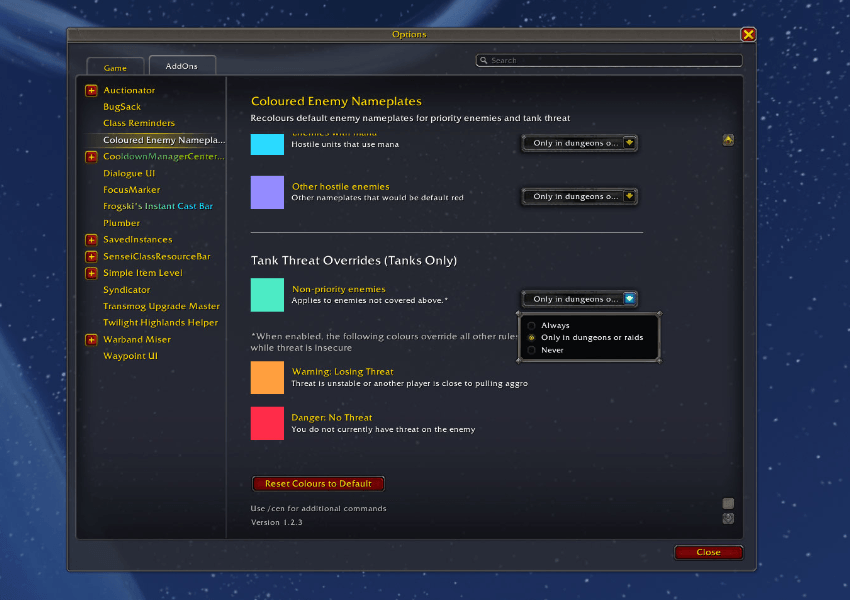
Task: Open Plumber addon settings
Action: coord(121,223)
